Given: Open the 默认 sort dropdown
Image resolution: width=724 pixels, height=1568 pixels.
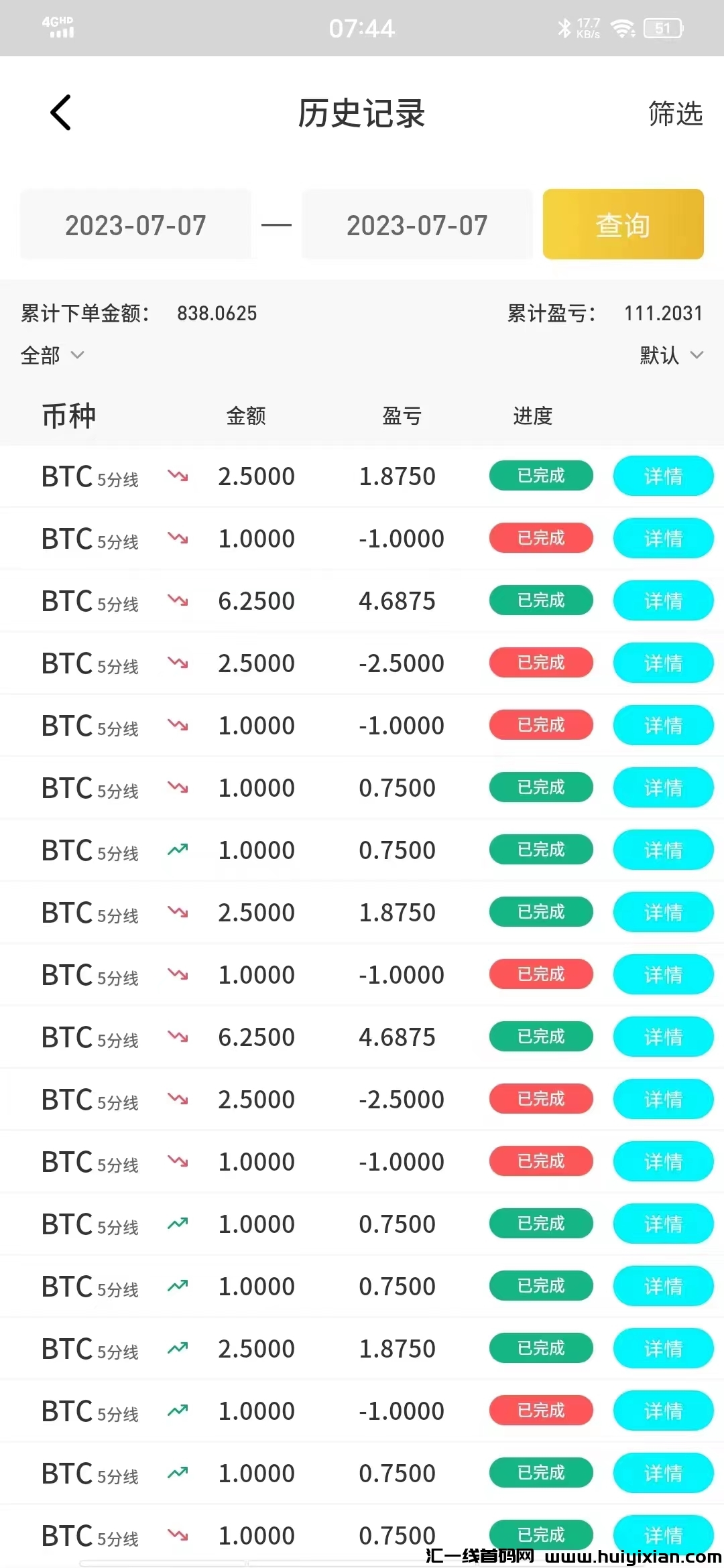Looking at the screenshot, I should 670,355.
